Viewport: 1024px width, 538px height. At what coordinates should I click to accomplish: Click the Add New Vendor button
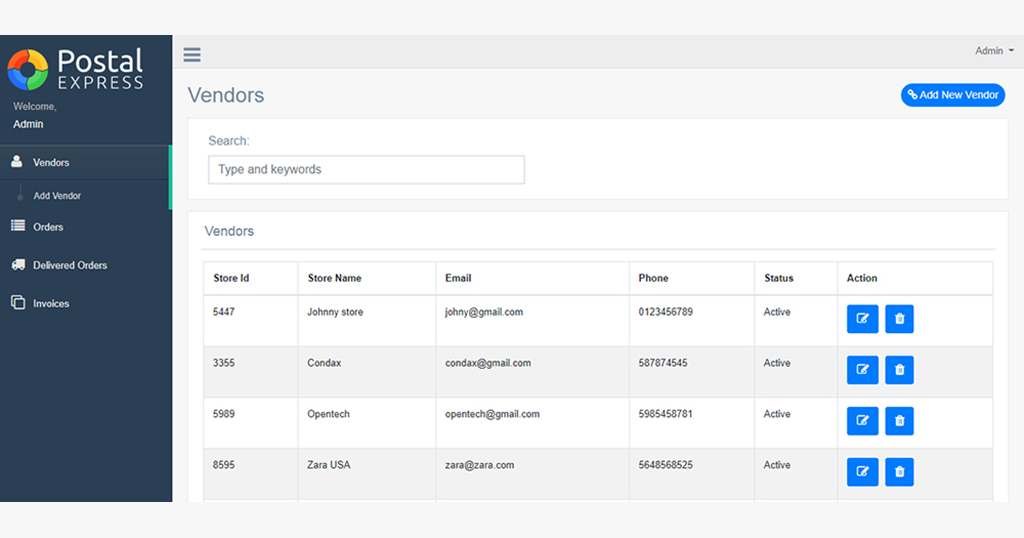click(953, 95)
